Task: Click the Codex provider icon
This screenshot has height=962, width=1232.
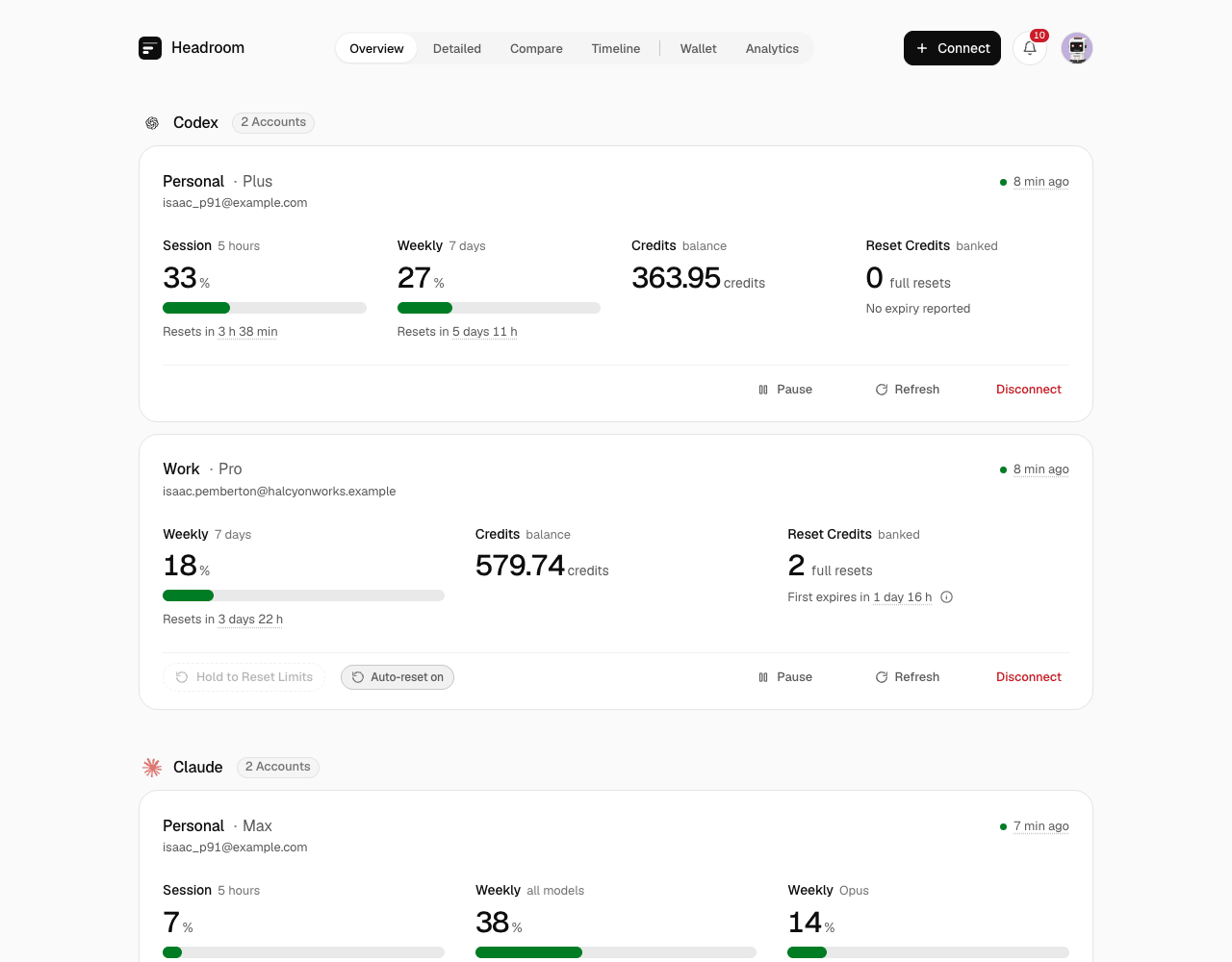Action: [152, 123]
